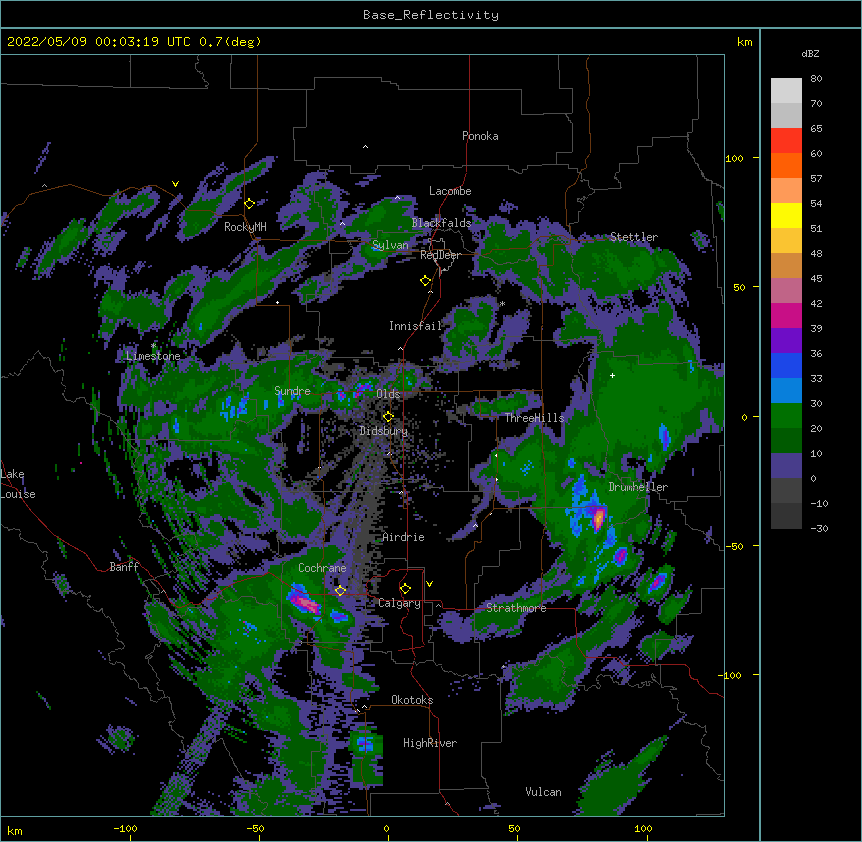Click the Airdrie city label
862x842 pixels.
click(403, 537)
